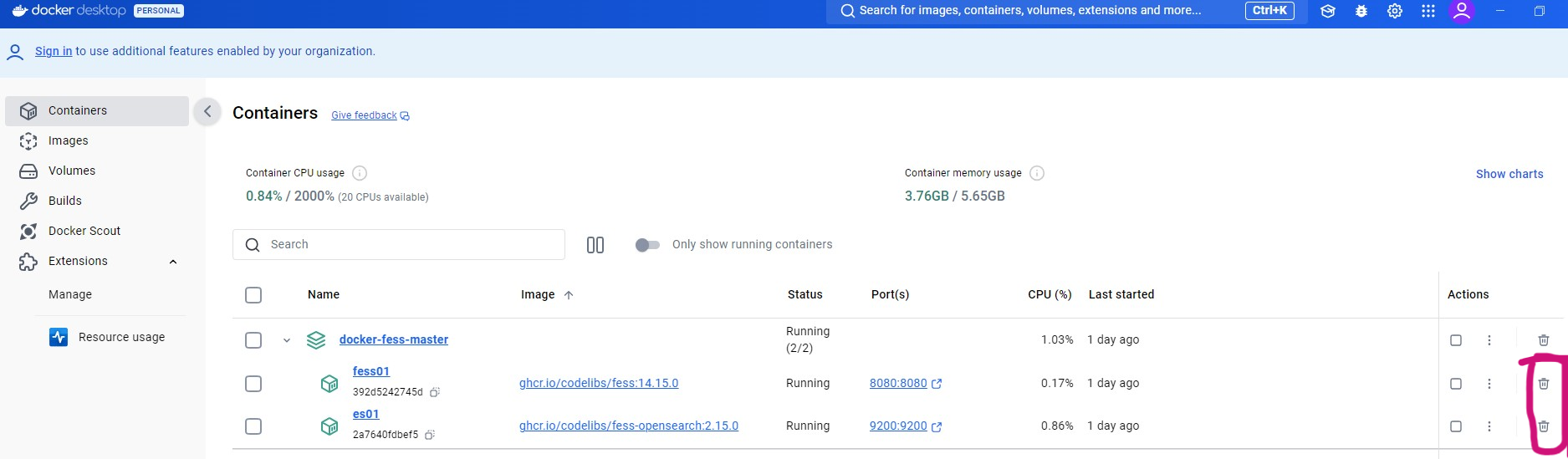Sort containers by Image column arrow

tap(569, 295)
